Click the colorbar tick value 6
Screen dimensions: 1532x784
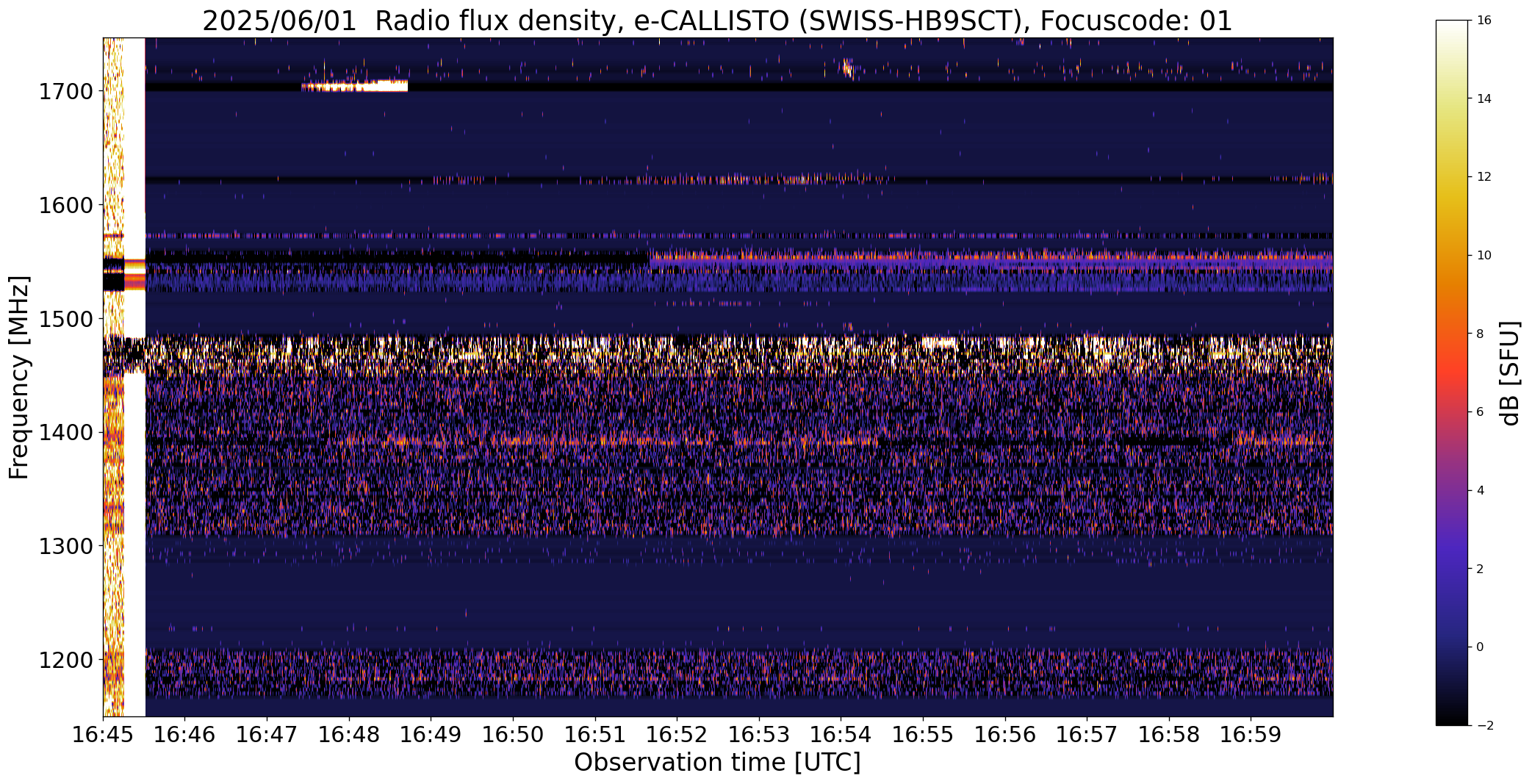click(x=1480, y=411)
